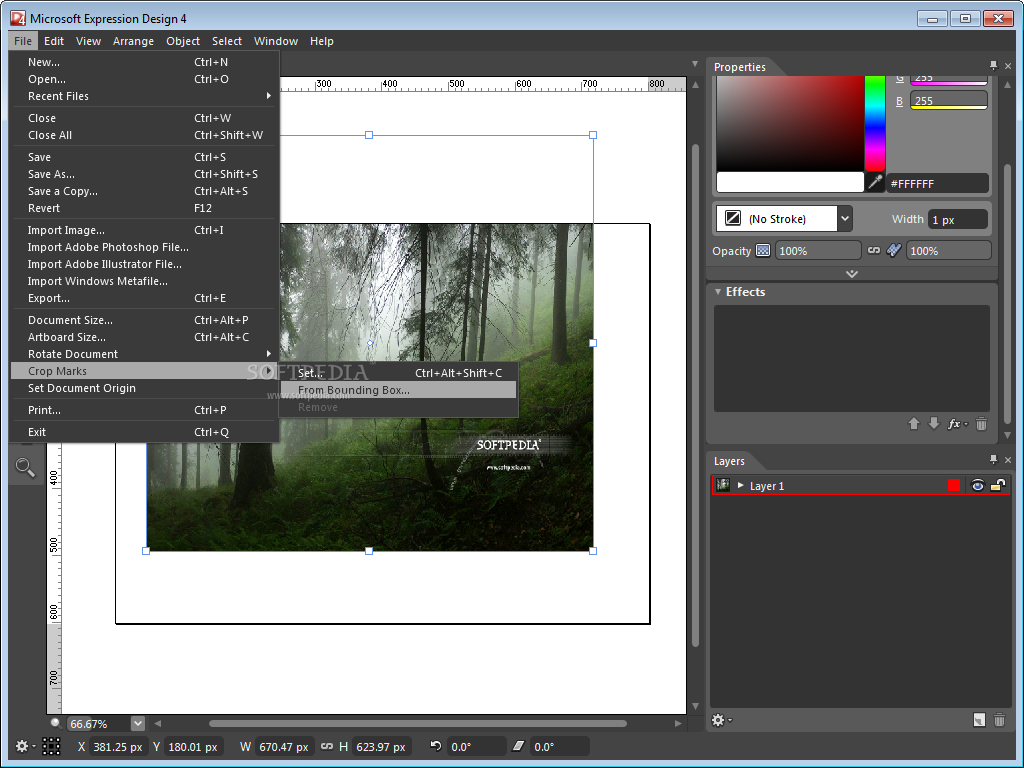Open Layers panel gear options
1024x768 pixels.
pos(721,720)
